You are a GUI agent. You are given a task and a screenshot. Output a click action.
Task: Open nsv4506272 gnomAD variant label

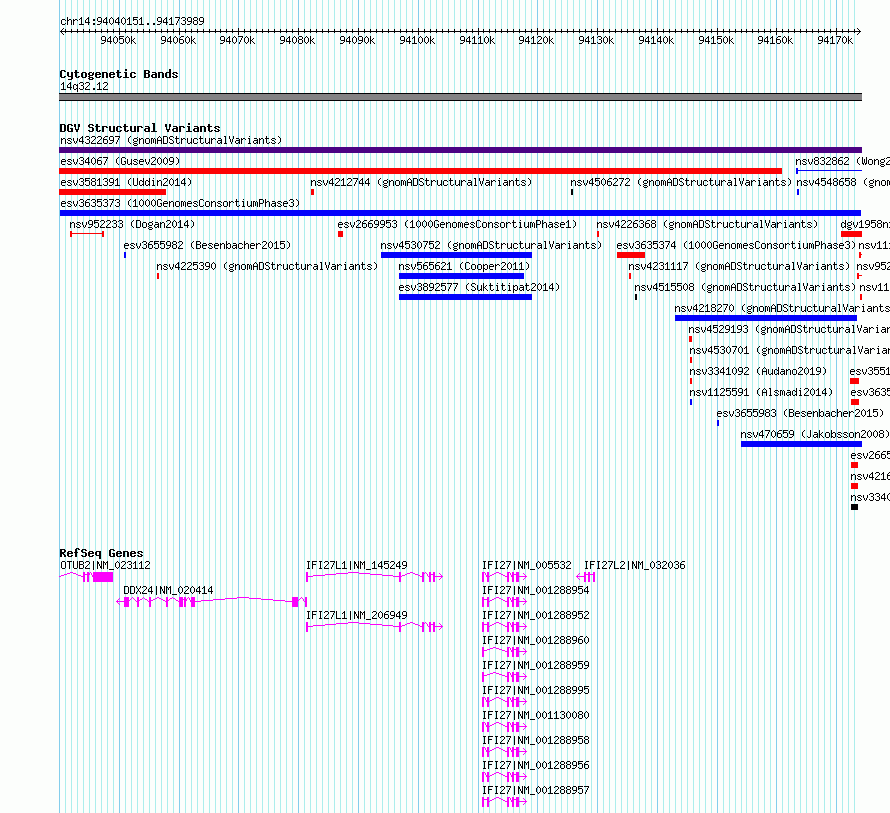pos(681,182)
